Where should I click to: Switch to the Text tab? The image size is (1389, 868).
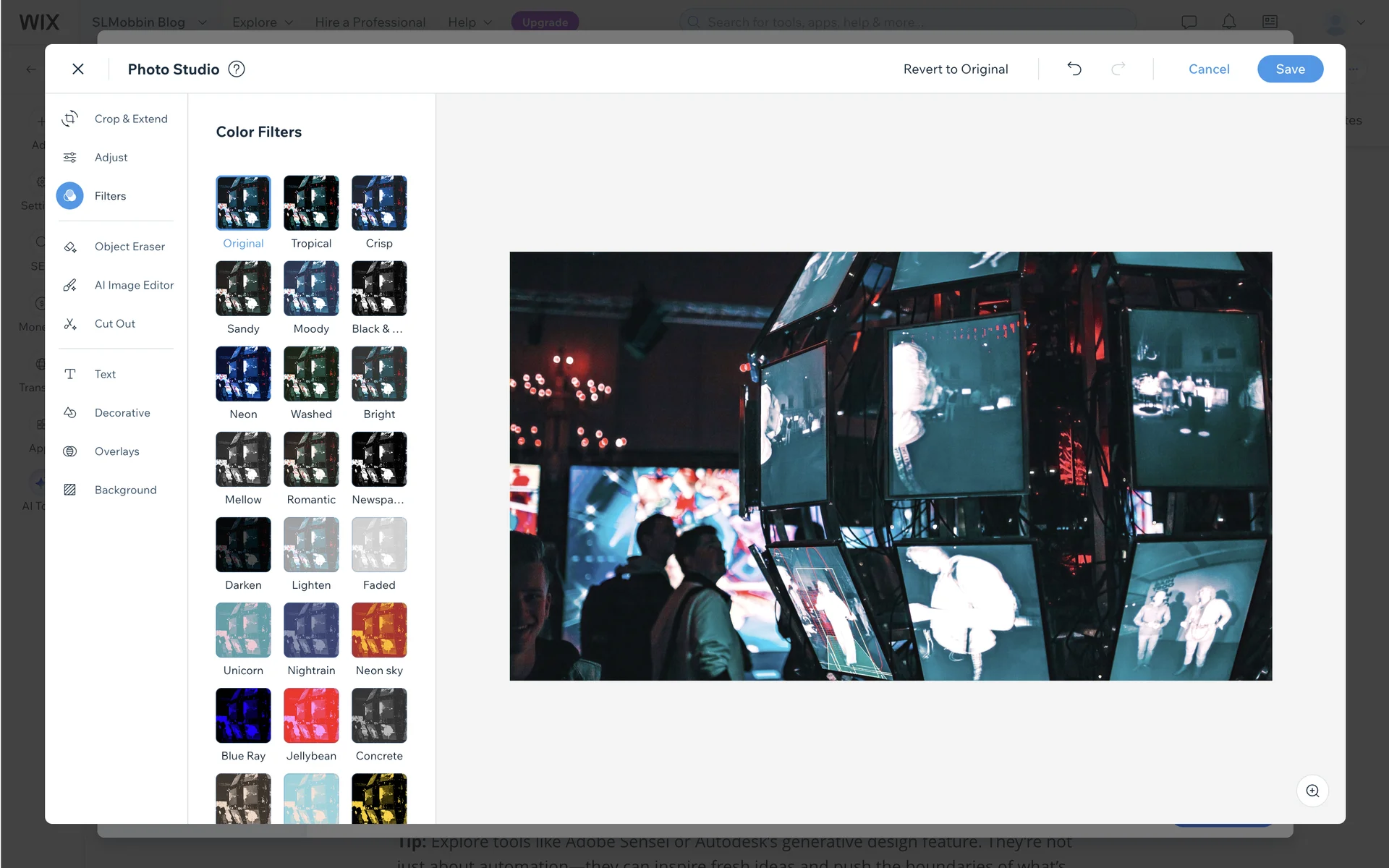(x=105, y=374)
